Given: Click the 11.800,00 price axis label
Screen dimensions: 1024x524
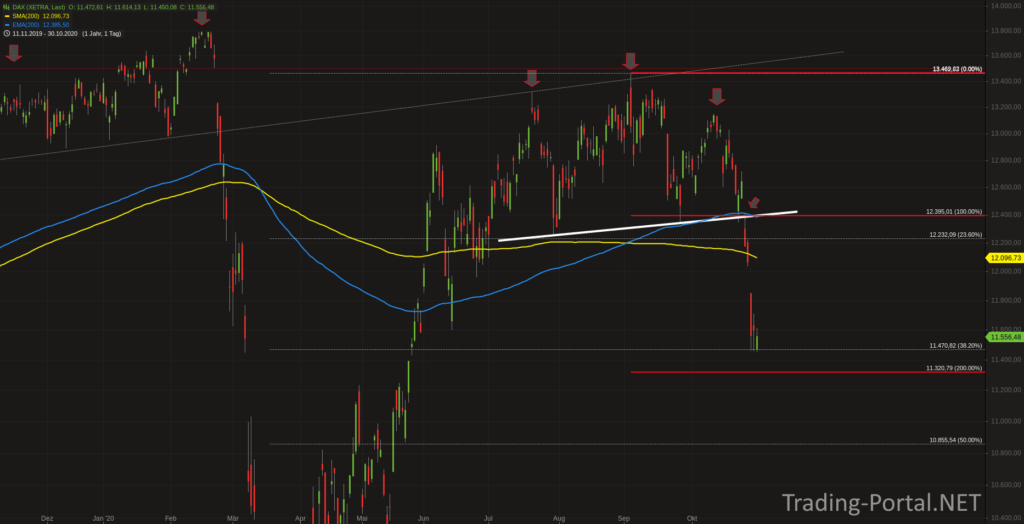Looking at the screenshot, I should [x=1006, y=301].
